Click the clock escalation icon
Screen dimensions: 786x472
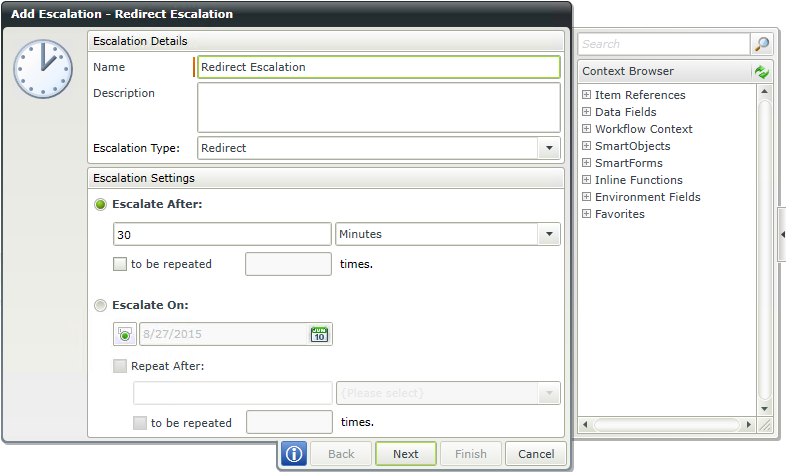click(x=43, y=69)
